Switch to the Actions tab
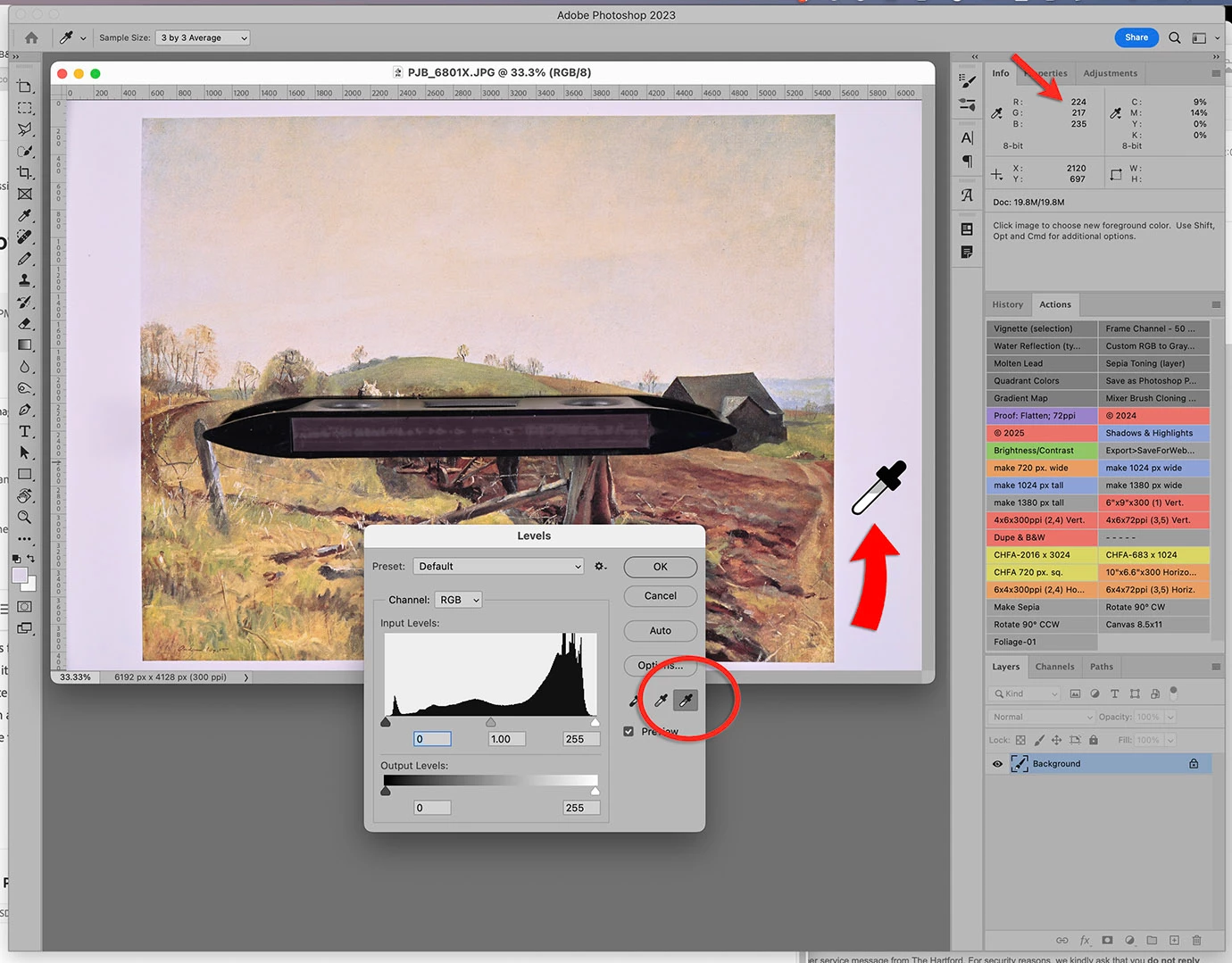This screenshot has width=1232, height=963. click(x=1054, y=304)
